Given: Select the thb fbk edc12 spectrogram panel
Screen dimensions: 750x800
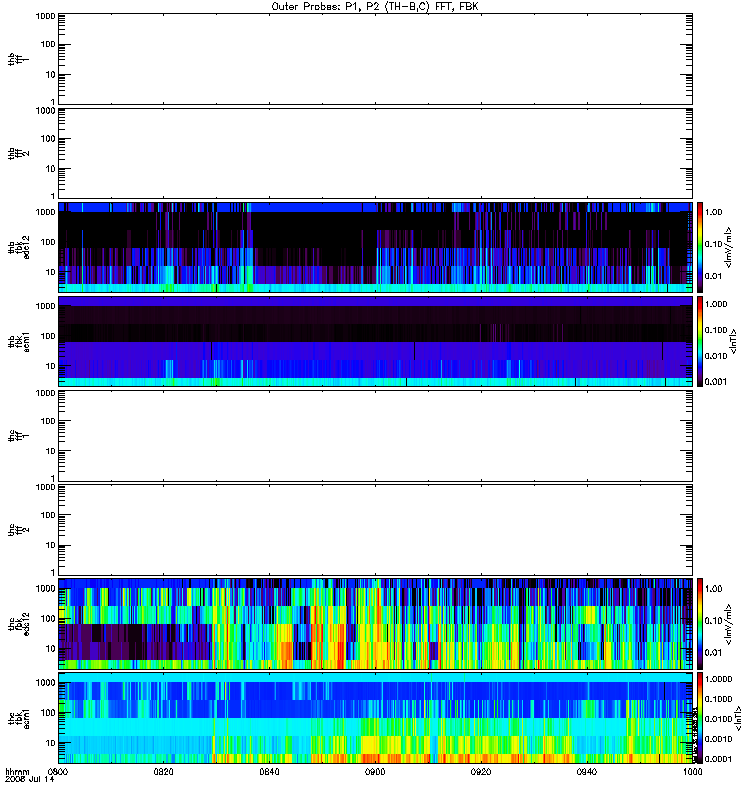Looking at the screenshot, I should [x=376, y=247].
